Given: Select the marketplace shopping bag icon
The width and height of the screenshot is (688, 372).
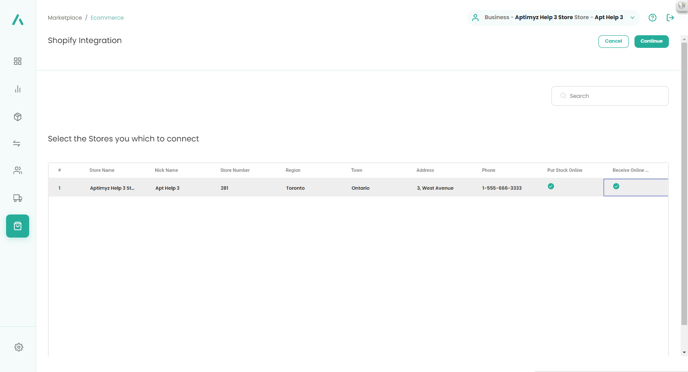Looking at the screenshot, I should tap(18, 226).
